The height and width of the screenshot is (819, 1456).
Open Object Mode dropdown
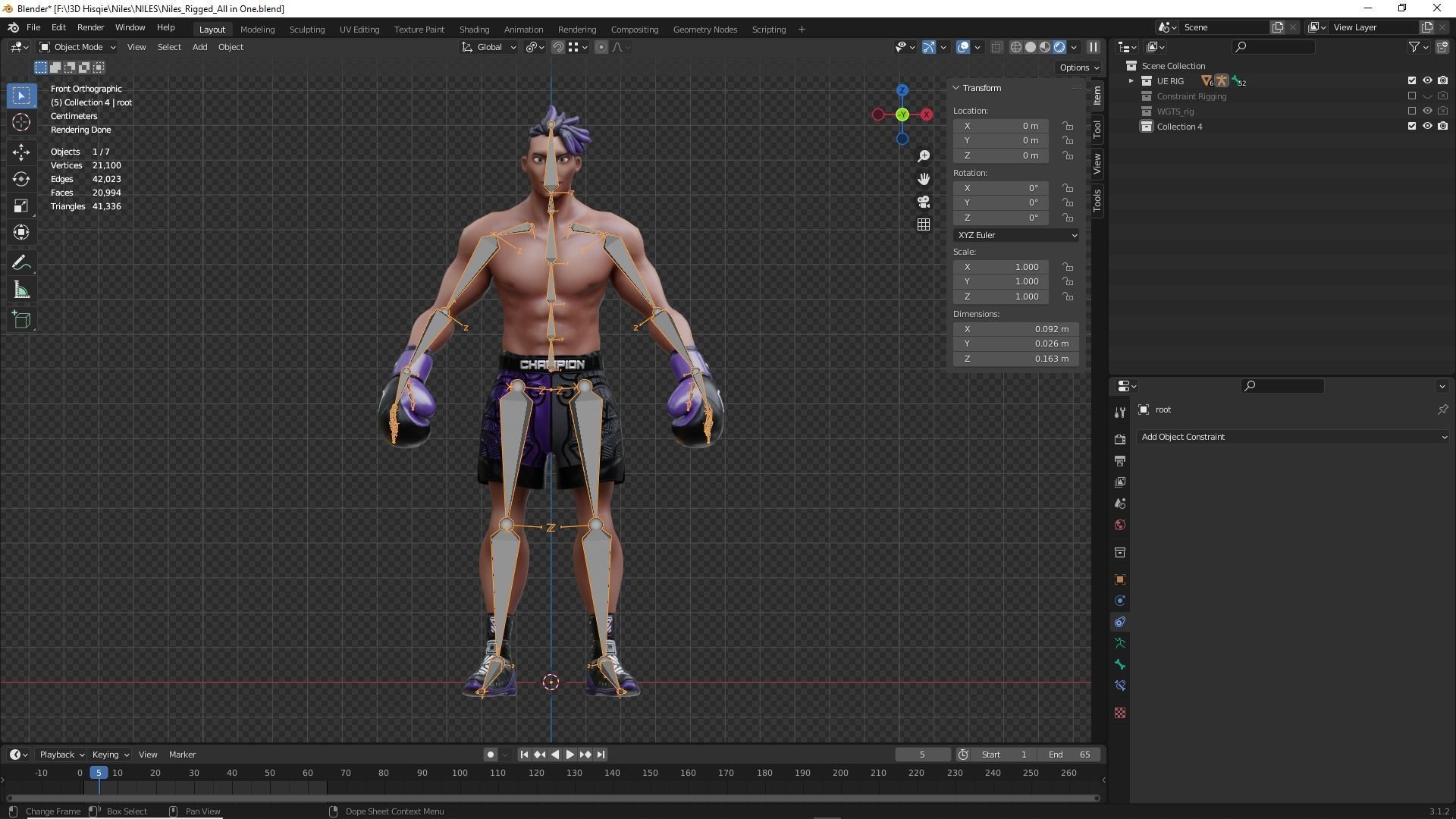point(77,47)
